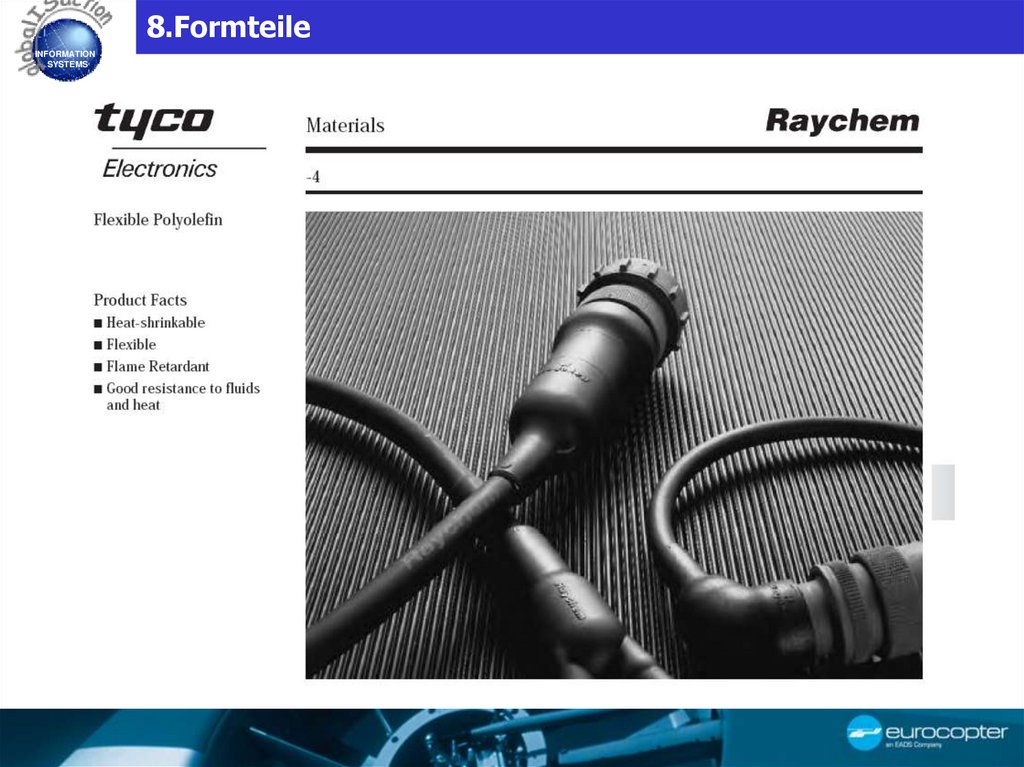Viewport: 1024px width, 767px height.
Task: Select the 8.Formteile title bar
Action: tap(227, 28)
